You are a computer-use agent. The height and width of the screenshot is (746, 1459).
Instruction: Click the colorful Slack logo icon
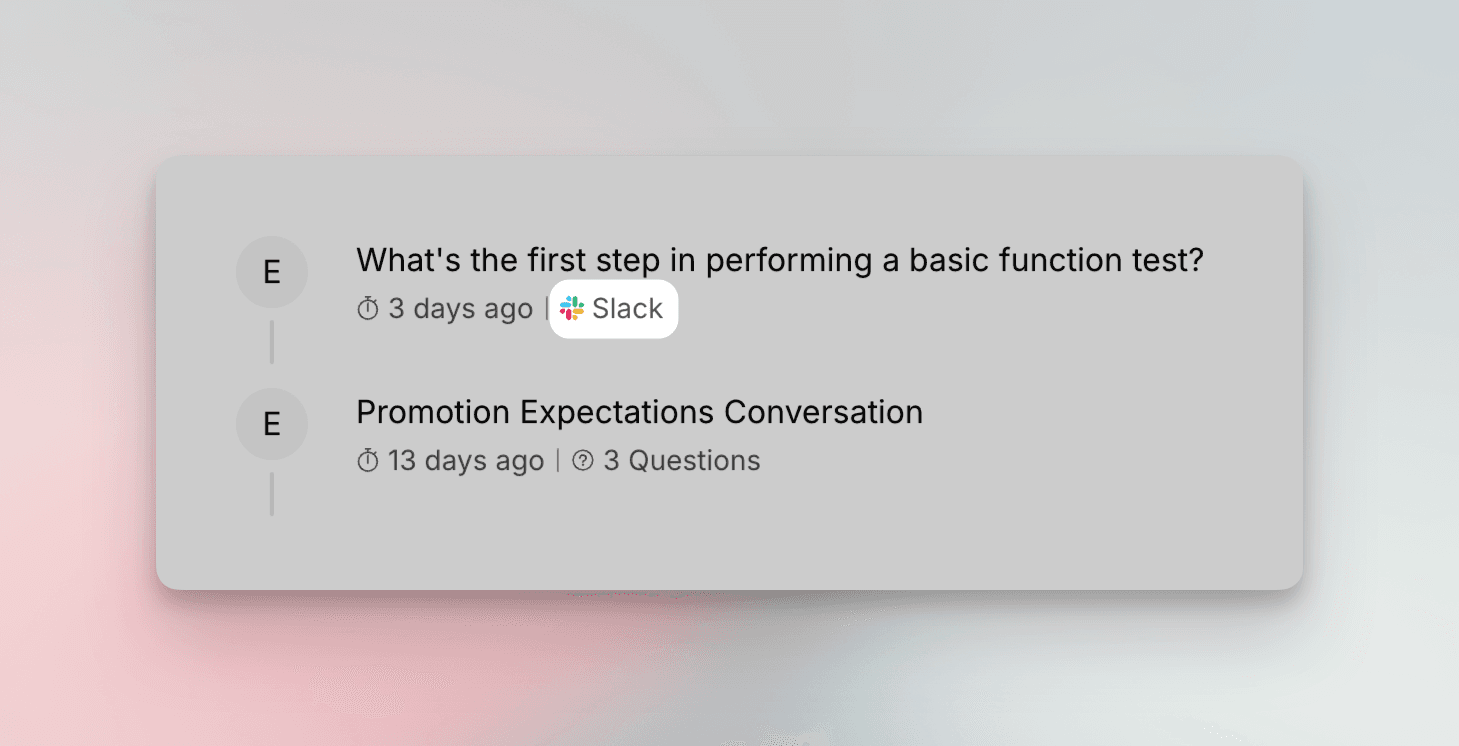tap(572, 308)
